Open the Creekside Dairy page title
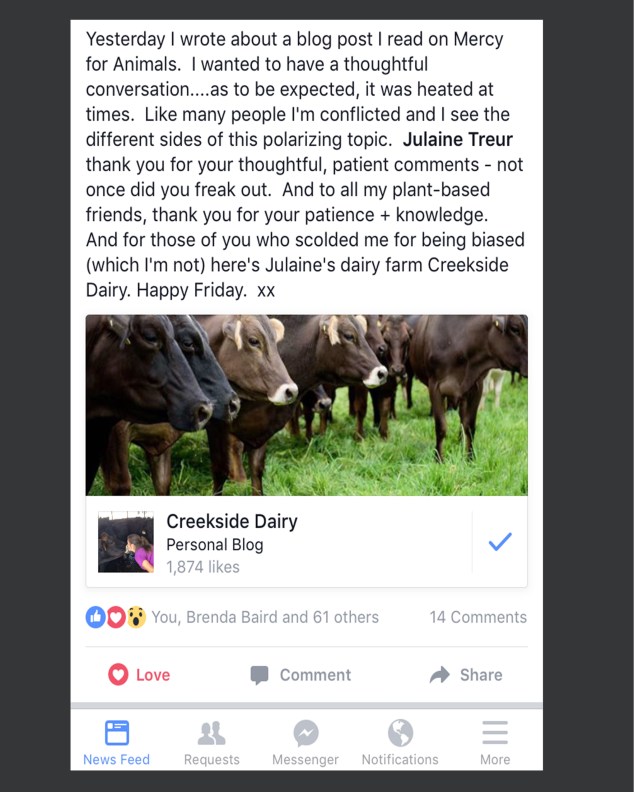 (x=231, y=521)
